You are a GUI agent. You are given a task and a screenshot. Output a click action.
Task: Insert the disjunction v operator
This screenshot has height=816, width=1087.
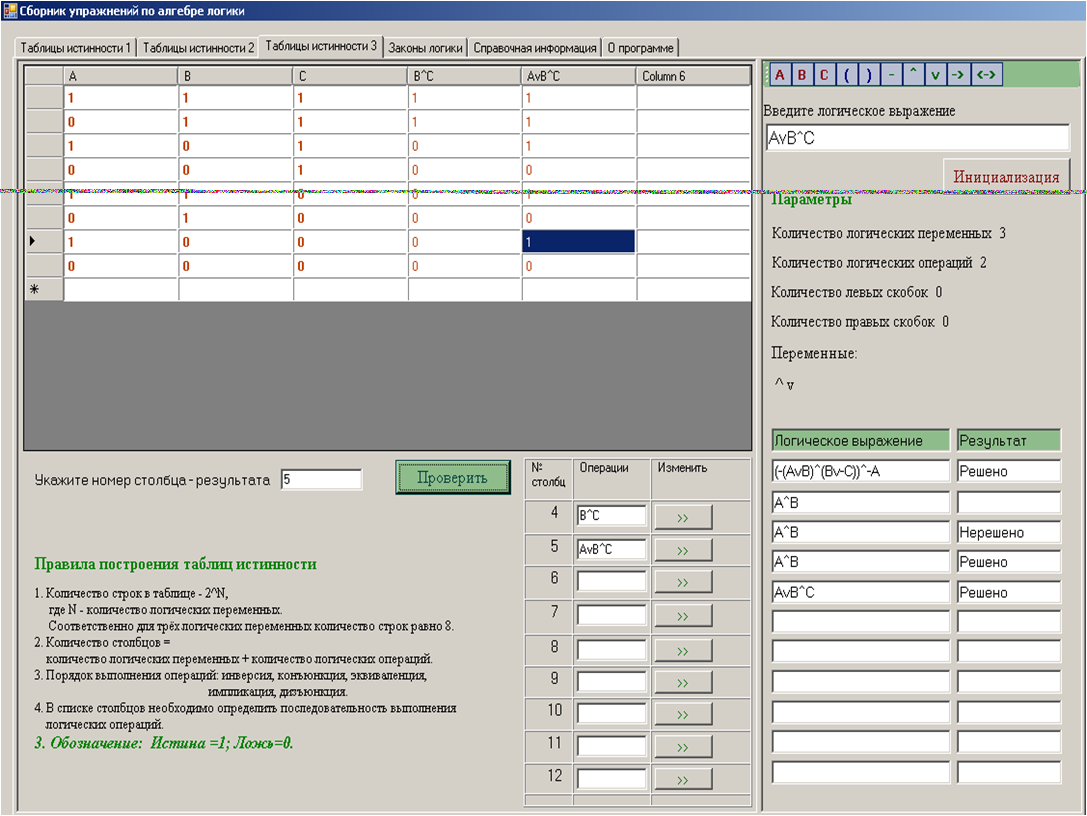(935, 74)
